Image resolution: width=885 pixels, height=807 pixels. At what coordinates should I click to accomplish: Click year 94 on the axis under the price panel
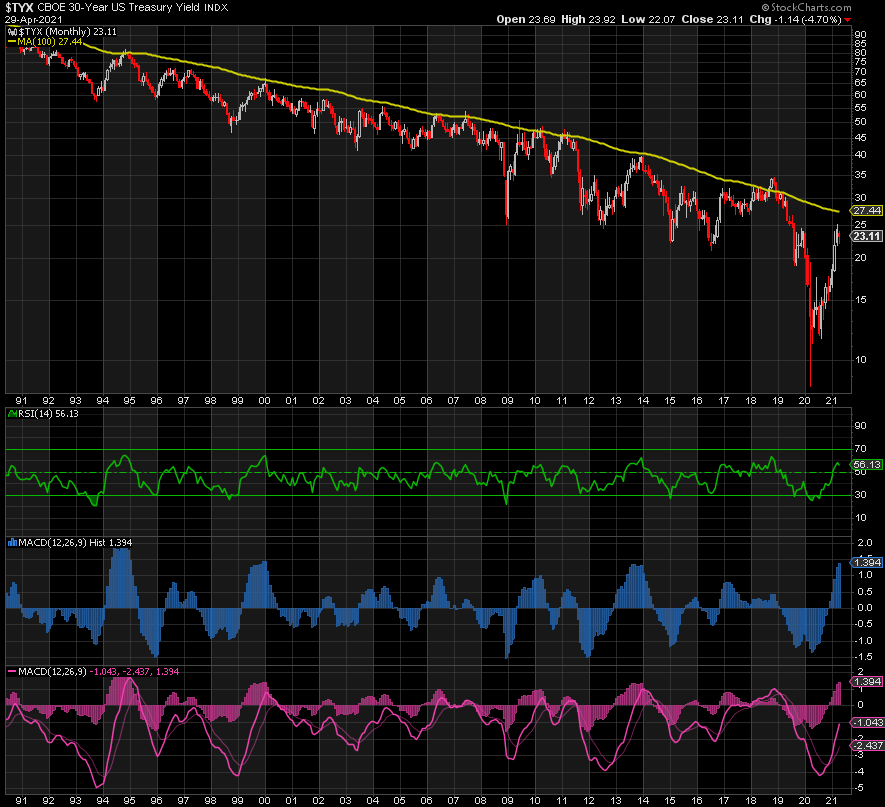[102, 401]
